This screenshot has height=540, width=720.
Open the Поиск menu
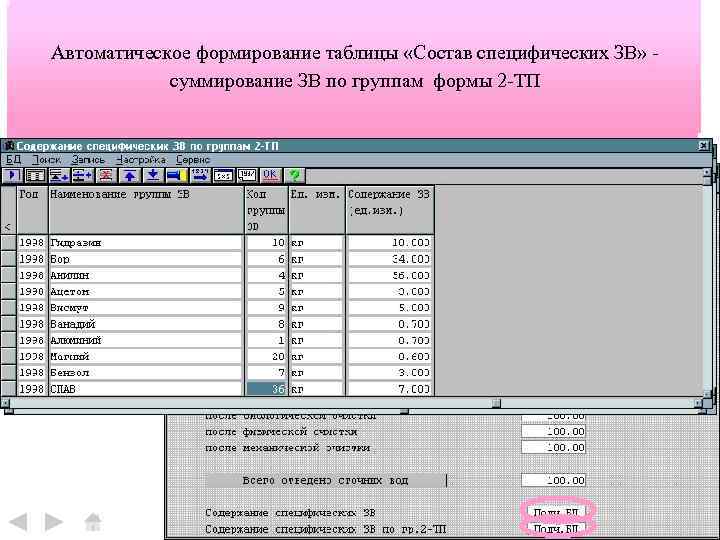46,160
